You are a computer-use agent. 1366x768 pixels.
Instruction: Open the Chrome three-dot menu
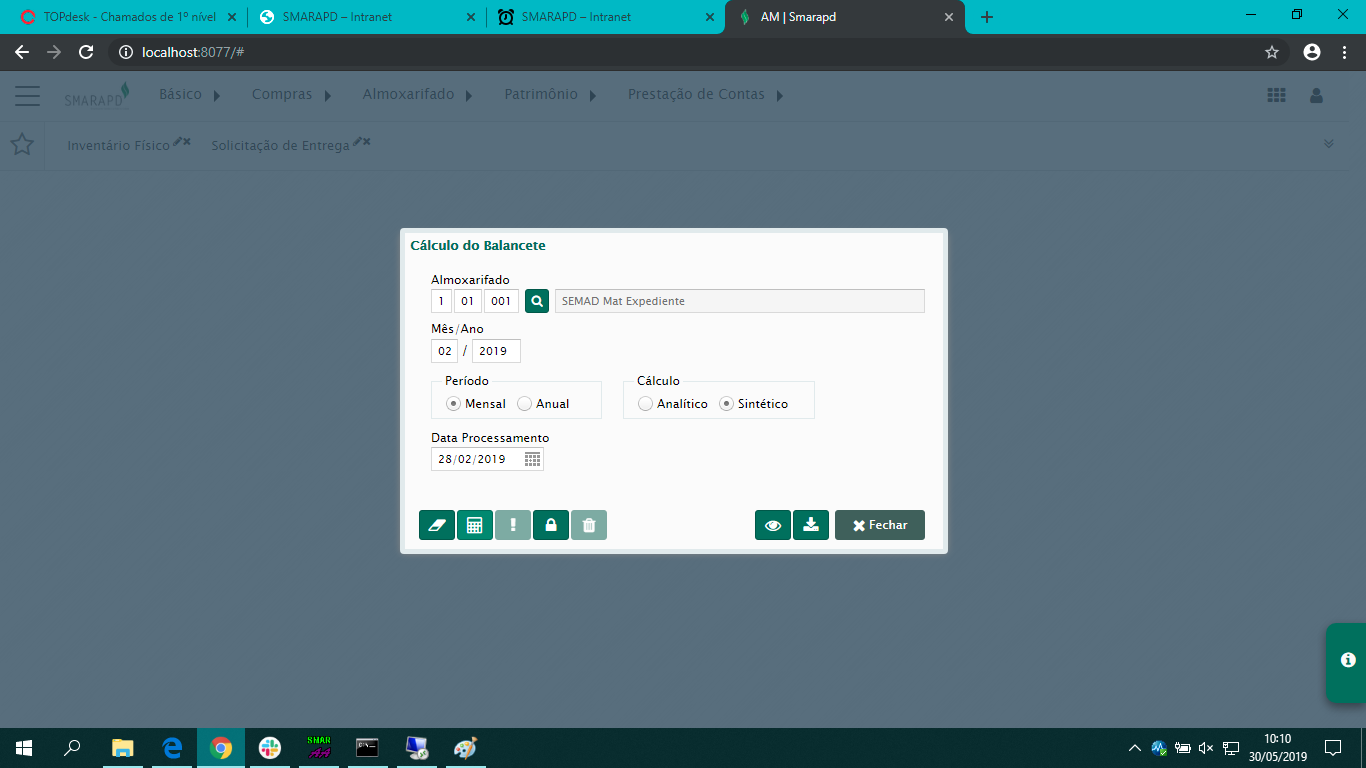1344,52
